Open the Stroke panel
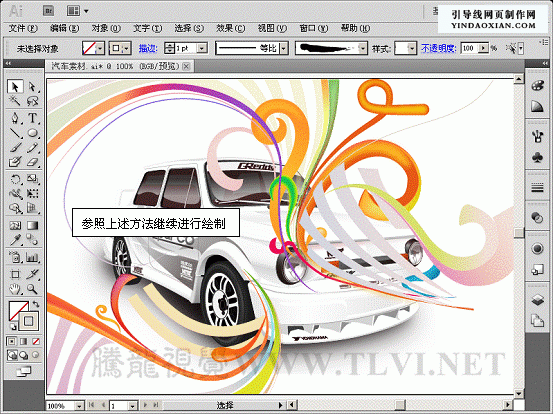Viewport: 553px width, 414px height. [x=537, y=188]
